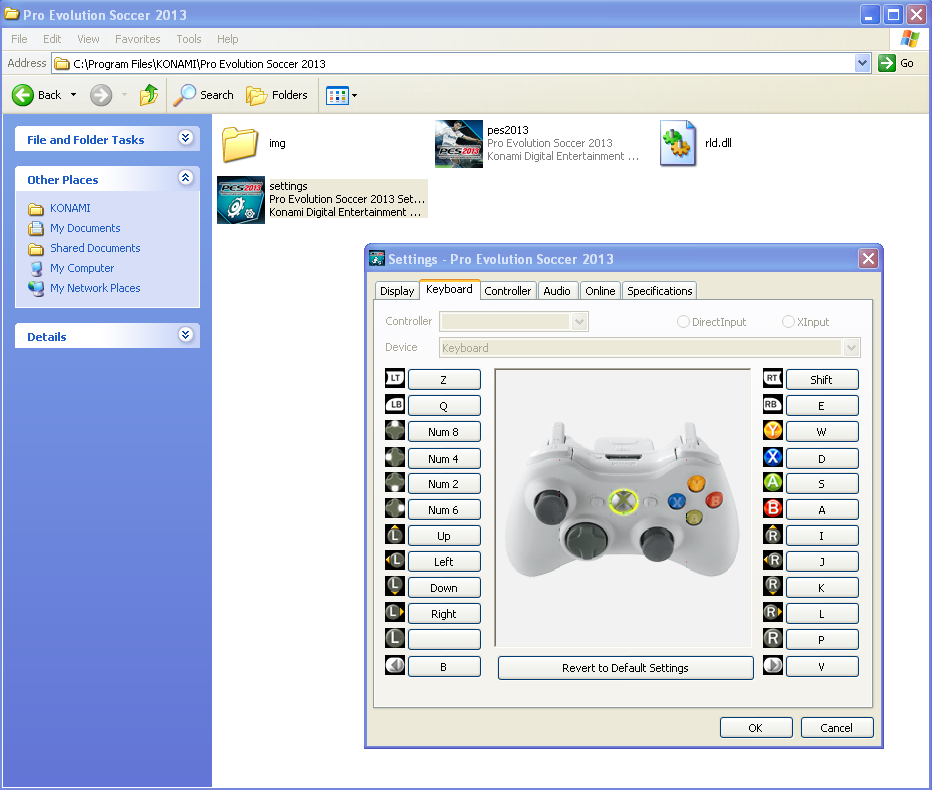The width and height of the screenshot is (932, 790).
Task: Open the Back history dropdown arrow
Action: (73, 95)
